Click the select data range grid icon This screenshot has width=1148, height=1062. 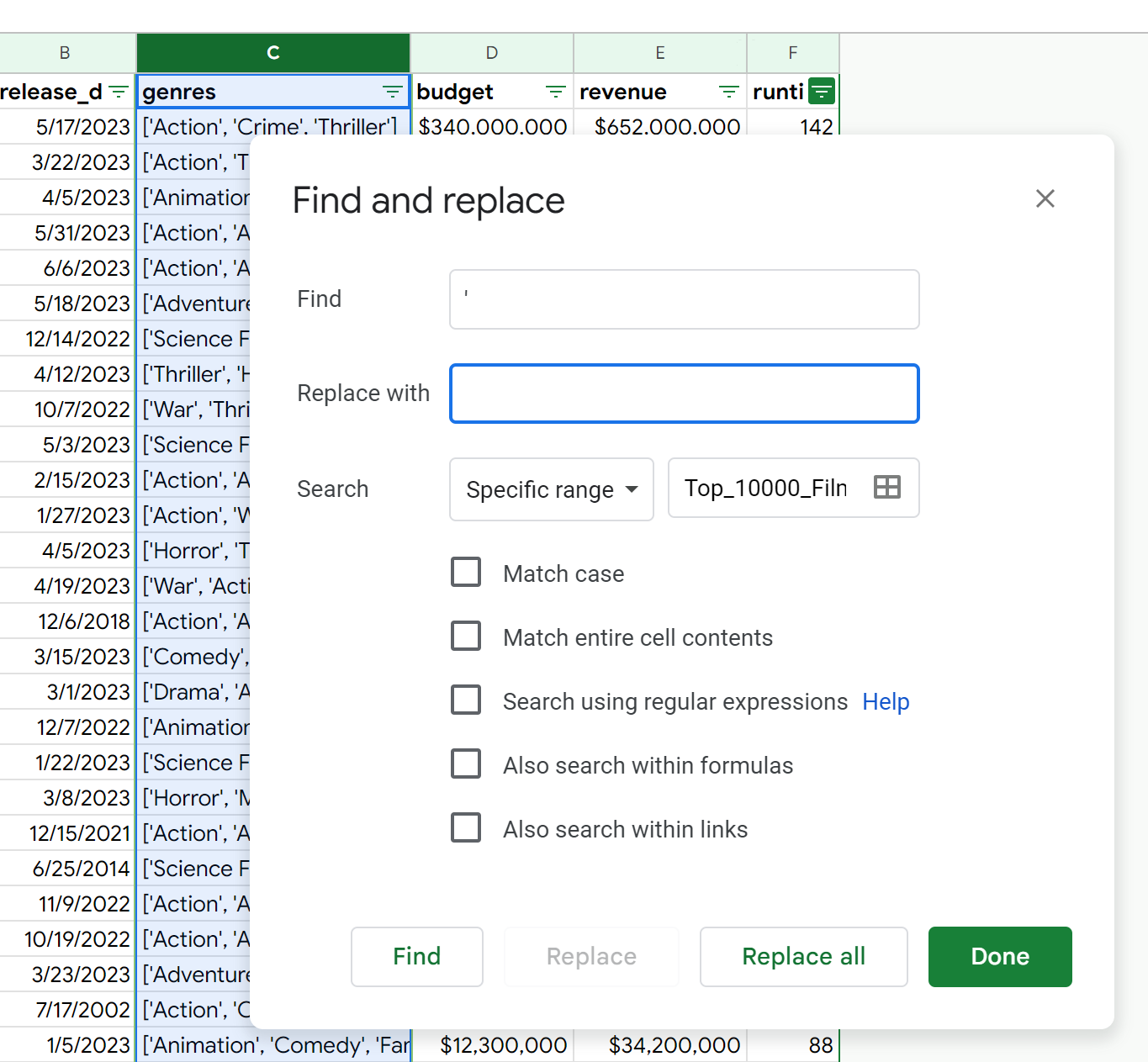pyautogui.click(x=886, y=488)
